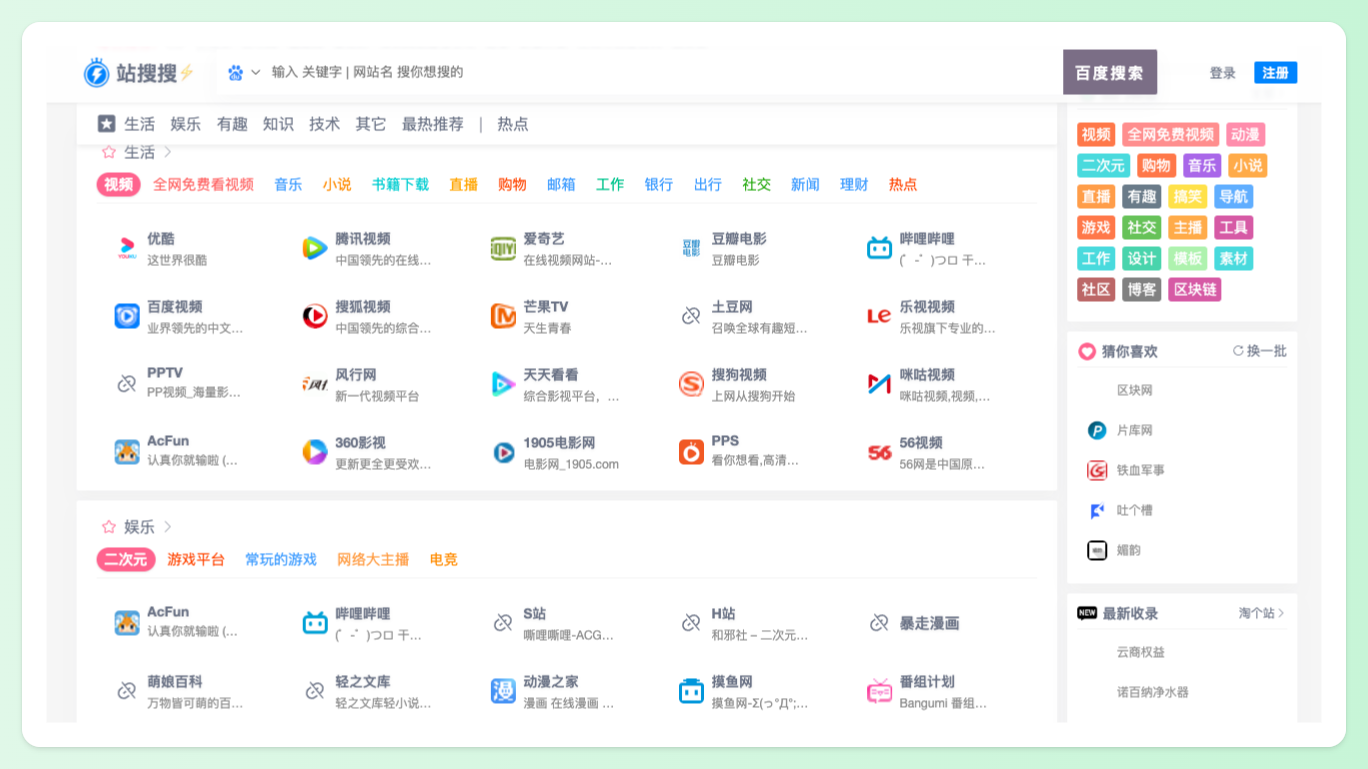Expand the 娱乐 section chevron

pyautogui.click(x=167, y=526)
